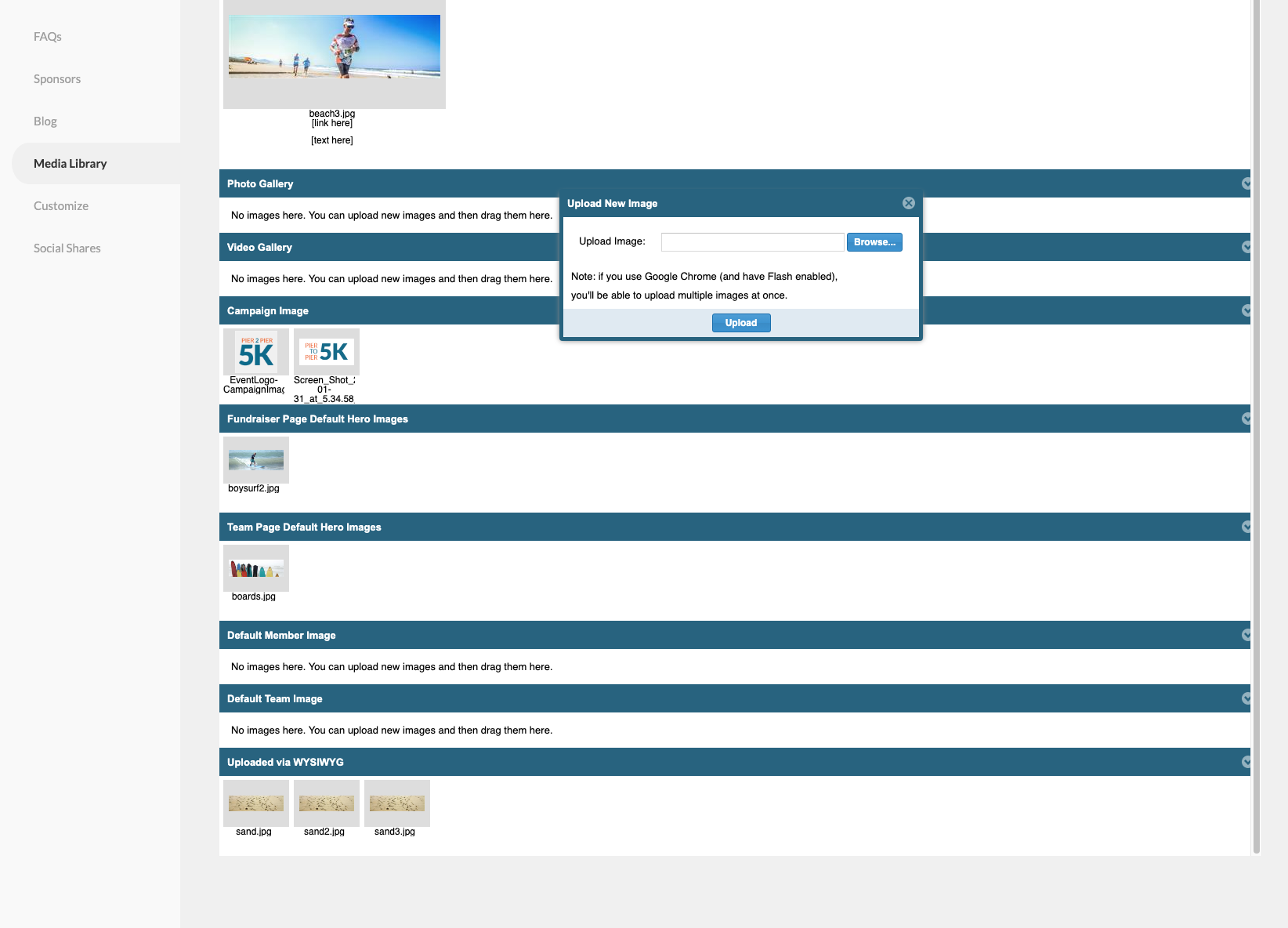The image size is (1288, 928).
Task: Click the [text here] placeholder under beach3.jpg
Action: 332,140
